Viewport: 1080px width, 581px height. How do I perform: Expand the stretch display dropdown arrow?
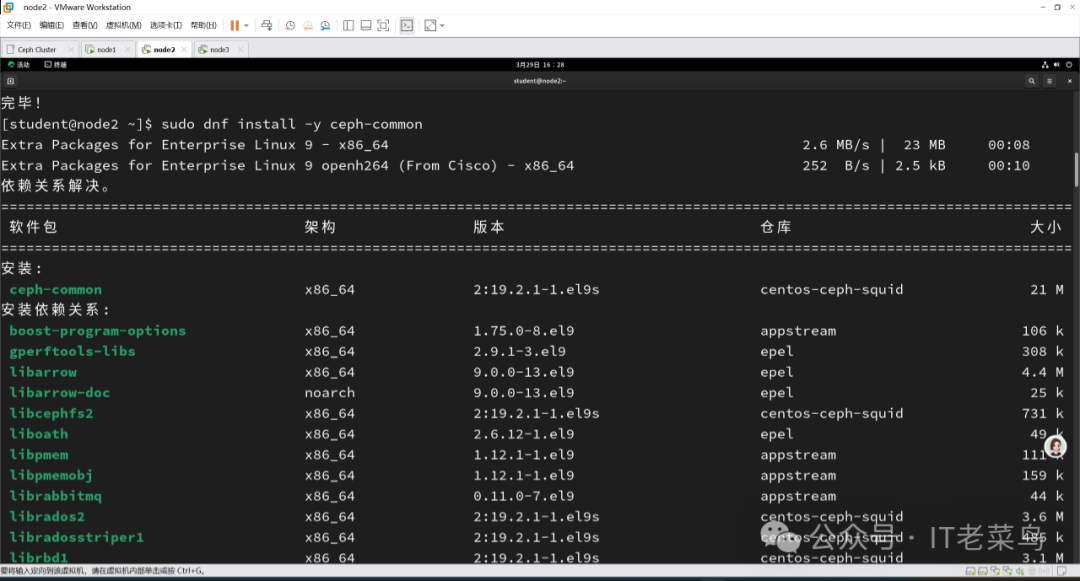coord(442,25)
